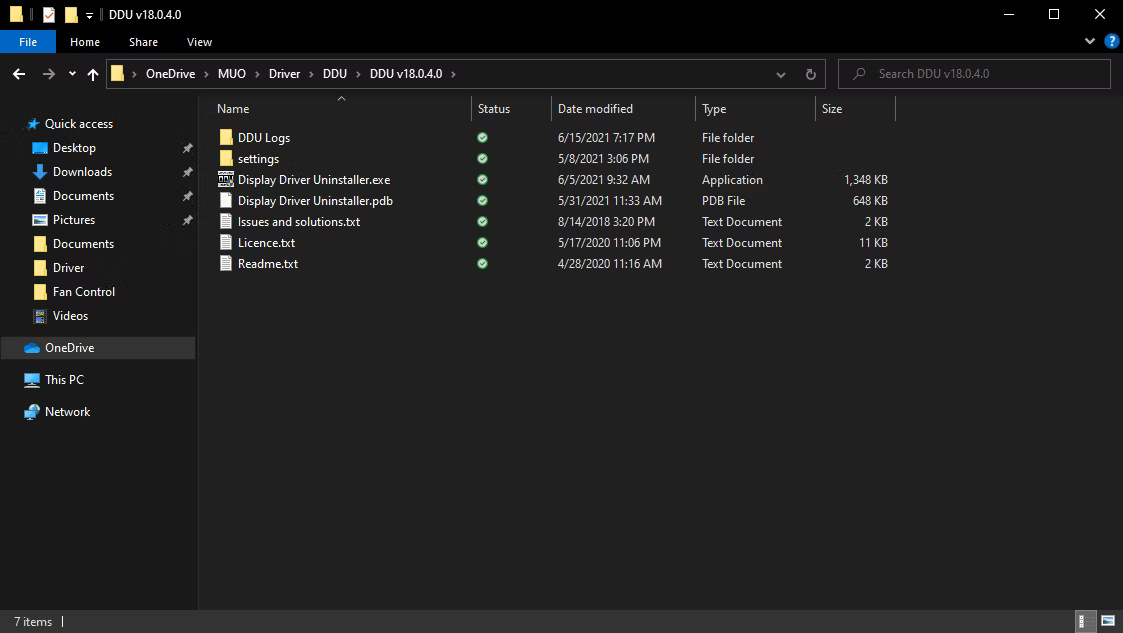This screenshot has height=633, width=1123.
Task: Open the address bar history dropdown
Action: click(781, 73)
